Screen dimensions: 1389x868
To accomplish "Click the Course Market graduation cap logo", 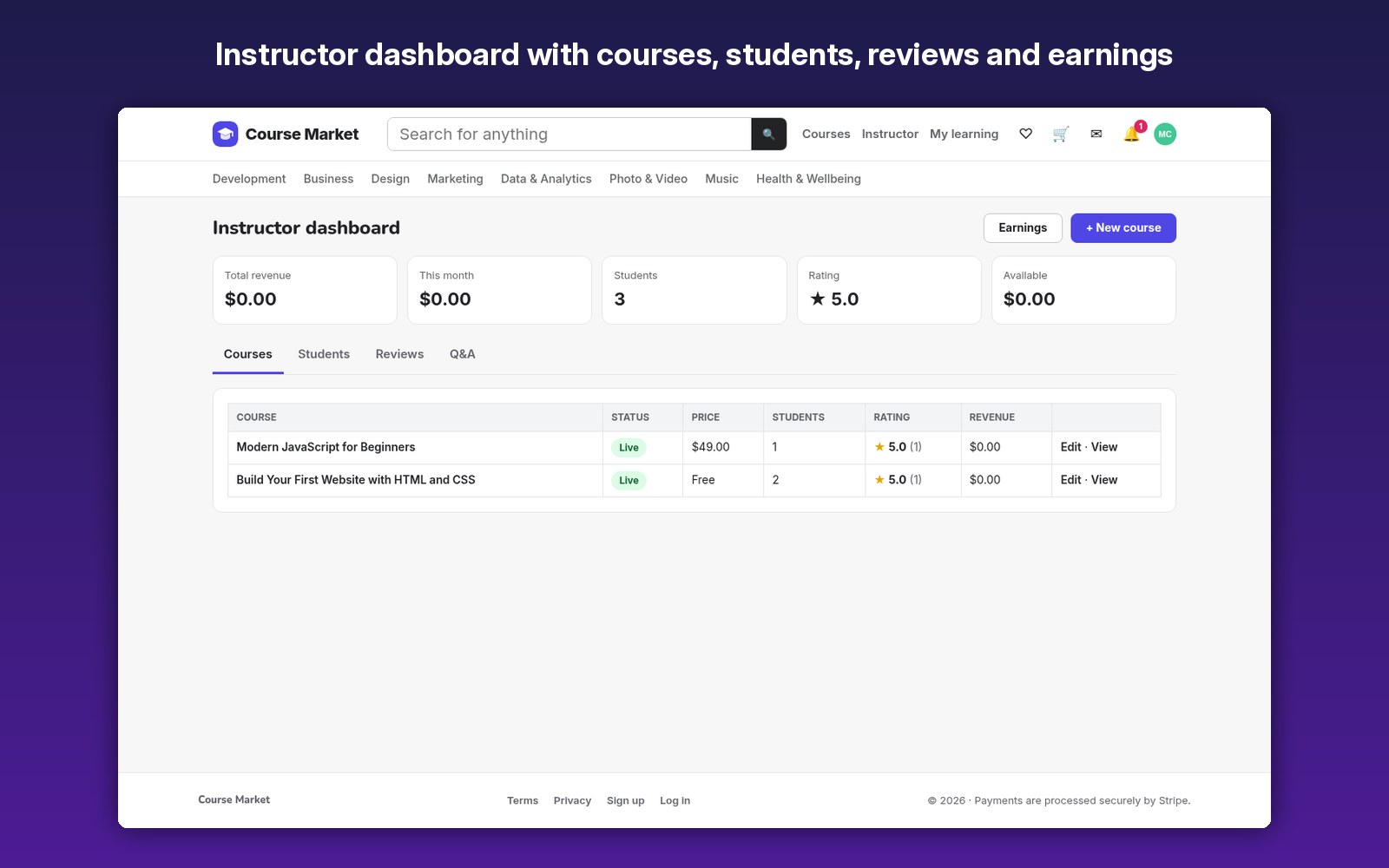I will coord(225,134).
